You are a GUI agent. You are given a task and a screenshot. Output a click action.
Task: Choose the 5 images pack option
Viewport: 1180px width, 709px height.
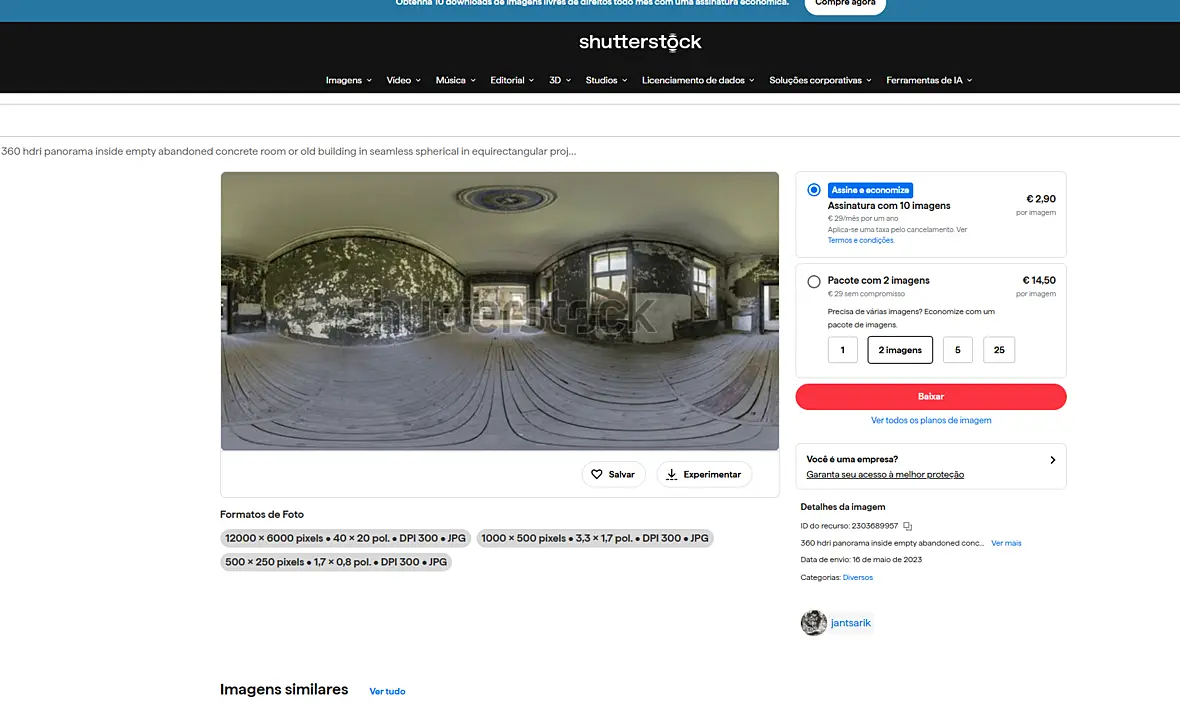click(x=957, y=350)
